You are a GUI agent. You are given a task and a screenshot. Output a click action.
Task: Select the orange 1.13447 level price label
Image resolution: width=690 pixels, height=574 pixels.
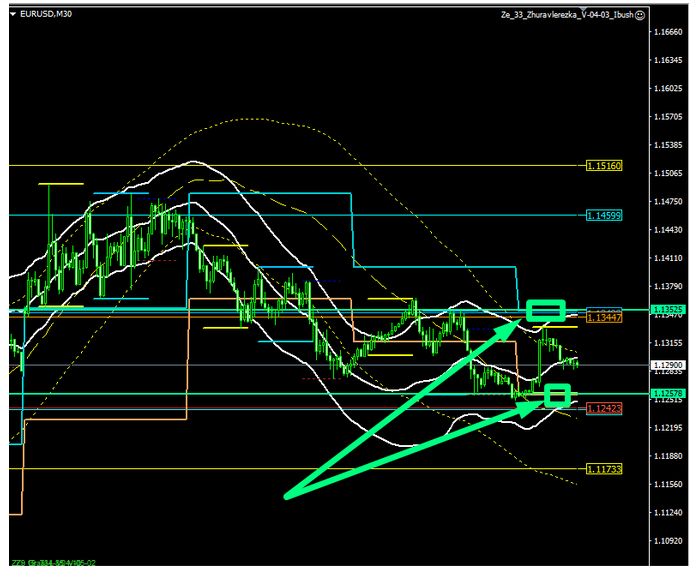click(x=604, y=317)
